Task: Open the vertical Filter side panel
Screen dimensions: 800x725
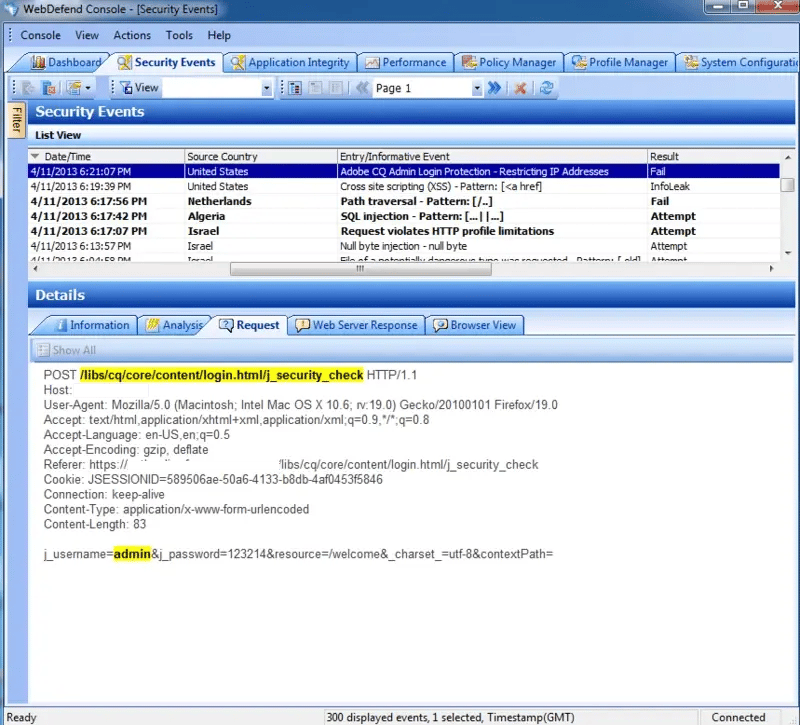Action: coord(16,121)
